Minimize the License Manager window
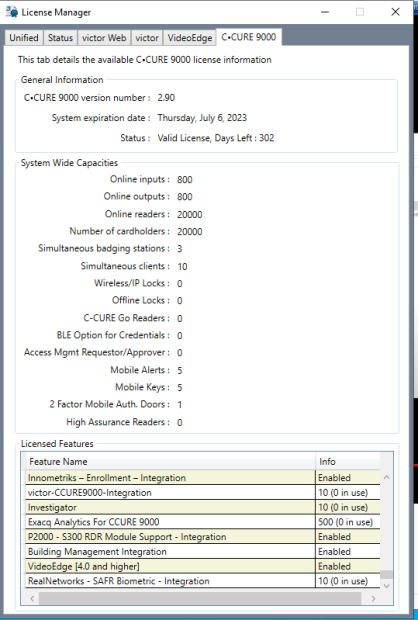The width and height of the screenshot is (418, 620). tap(325, 12)
